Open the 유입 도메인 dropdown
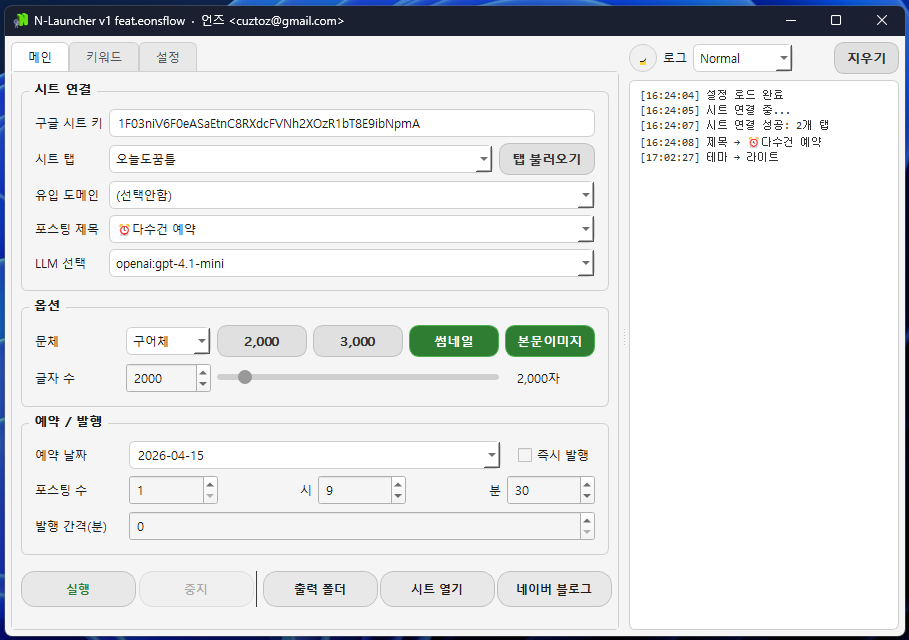 tap(351, 195)
